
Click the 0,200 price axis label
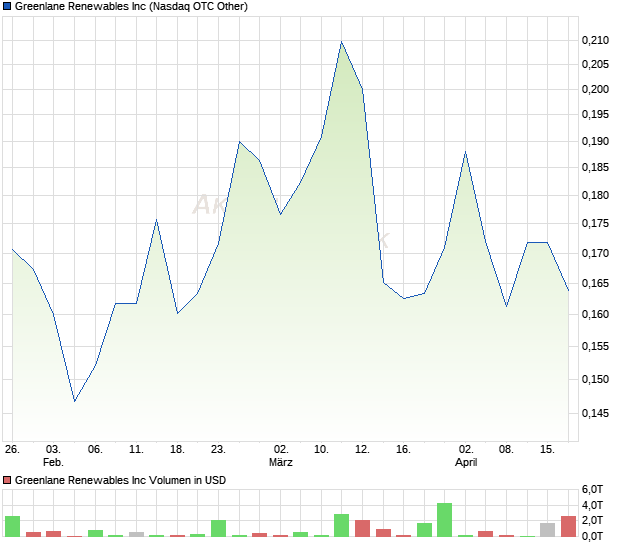pyautogui.click(x=595, y=89)
